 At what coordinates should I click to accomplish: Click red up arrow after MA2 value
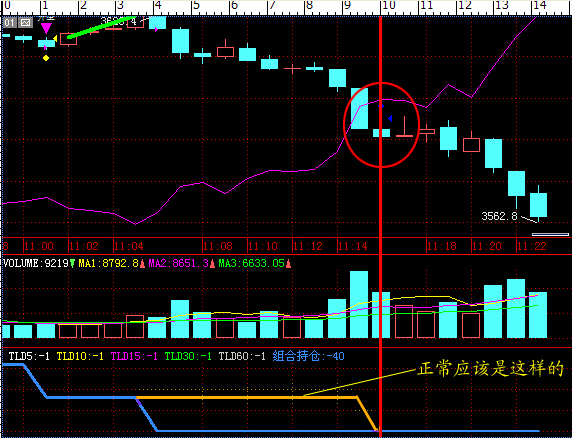[212, 263]
